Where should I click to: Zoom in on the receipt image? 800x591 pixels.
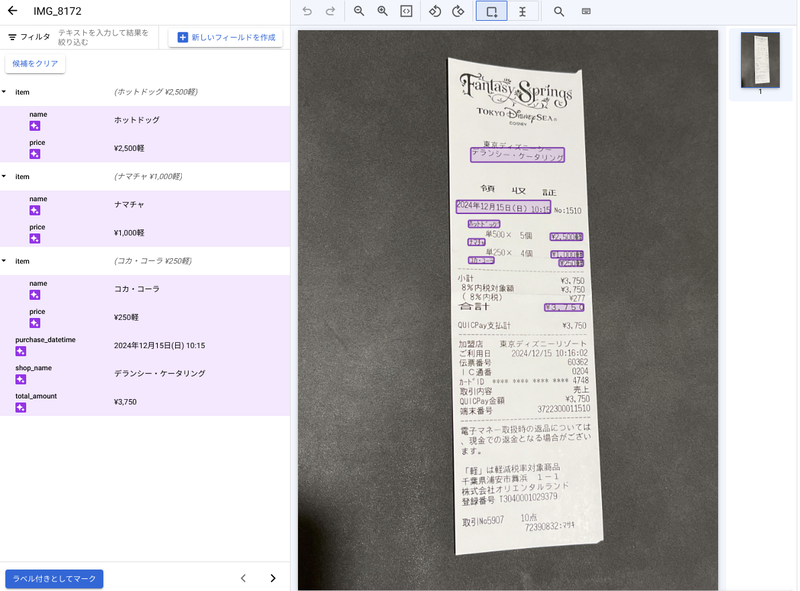coord(383,11)
